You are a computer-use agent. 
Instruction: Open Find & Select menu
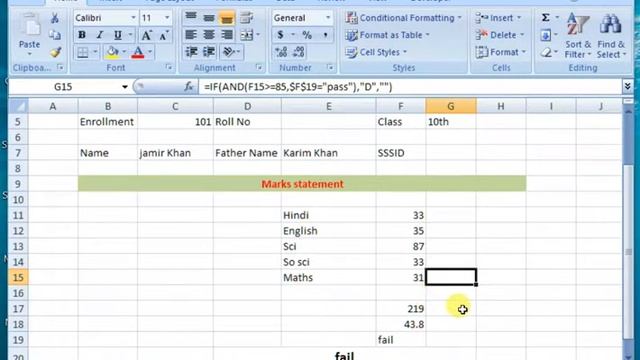coord(611,36)
